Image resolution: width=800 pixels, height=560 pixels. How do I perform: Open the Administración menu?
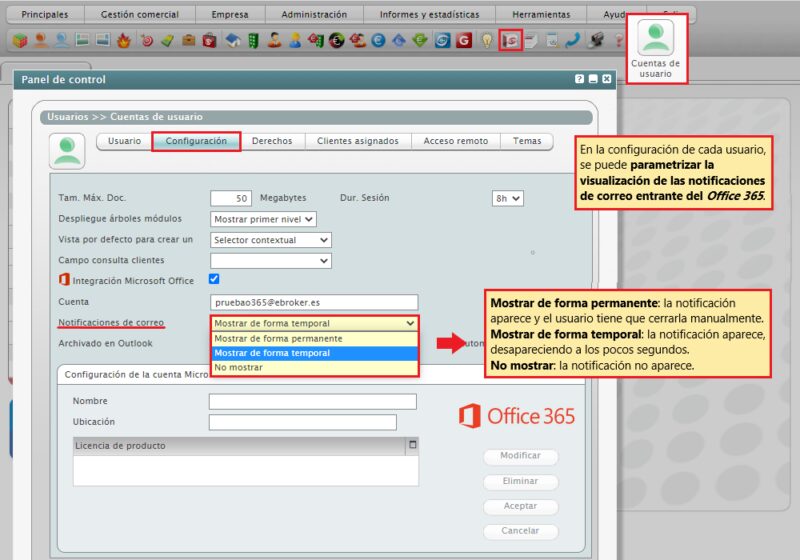pyautogui.click(x=314, y=14)
